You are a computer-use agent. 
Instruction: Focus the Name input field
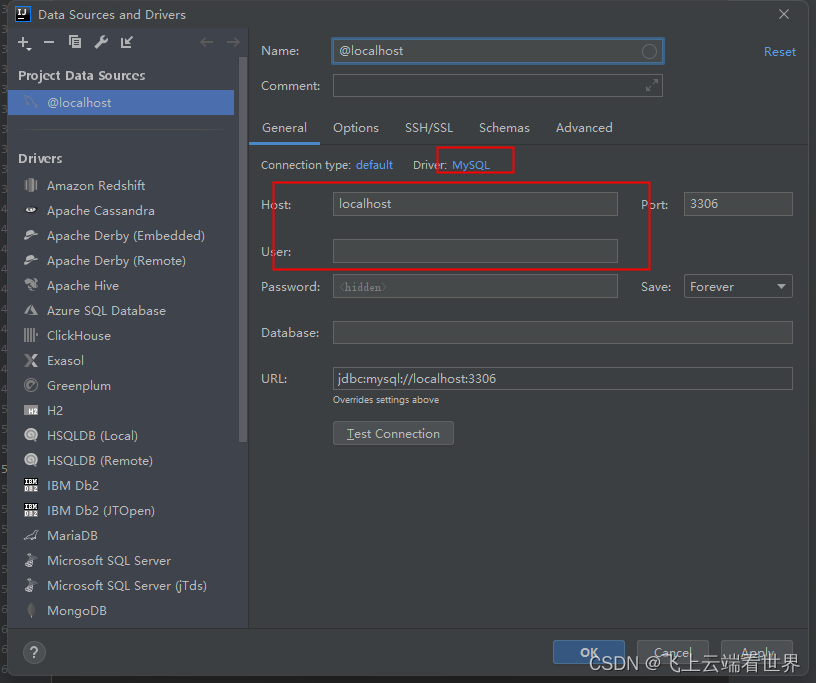(x=498, y=51)
